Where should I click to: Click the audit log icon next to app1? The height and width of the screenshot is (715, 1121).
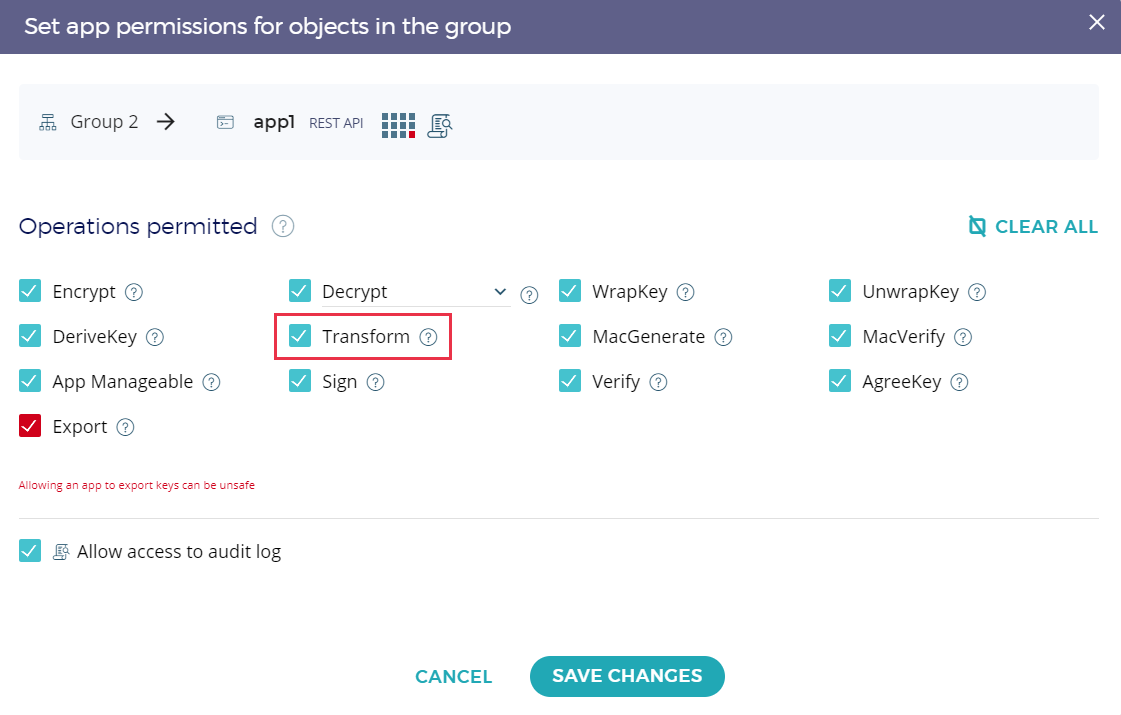(440, 124)
